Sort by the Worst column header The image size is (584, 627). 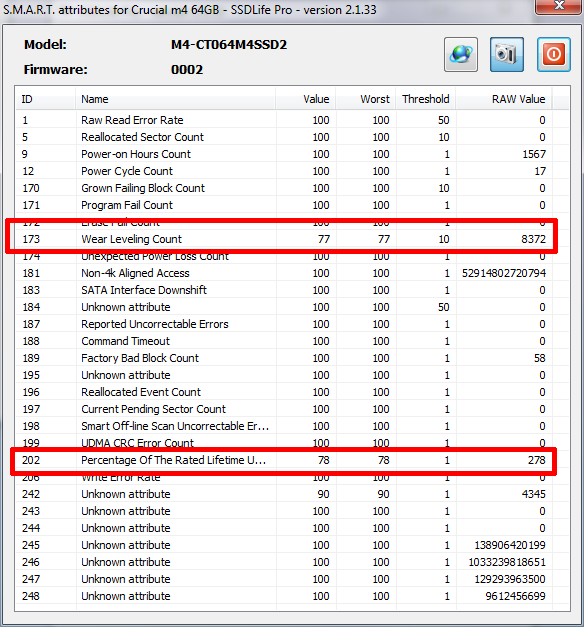366,99
